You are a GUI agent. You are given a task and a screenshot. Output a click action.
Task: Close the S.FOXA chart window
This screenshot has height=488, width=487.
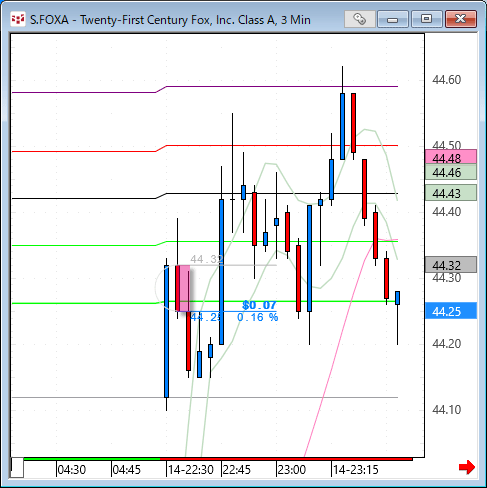click(461, 19)
